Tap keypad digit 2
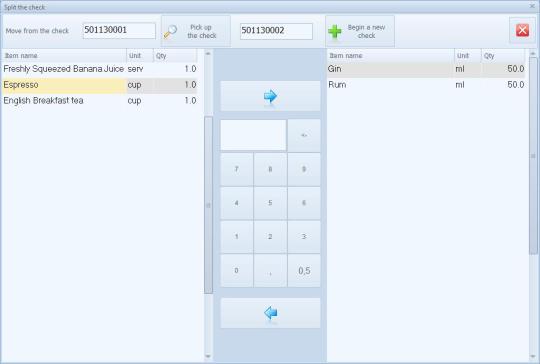The height and width of the screenshot is (364, 540). (x=270, y=237)
